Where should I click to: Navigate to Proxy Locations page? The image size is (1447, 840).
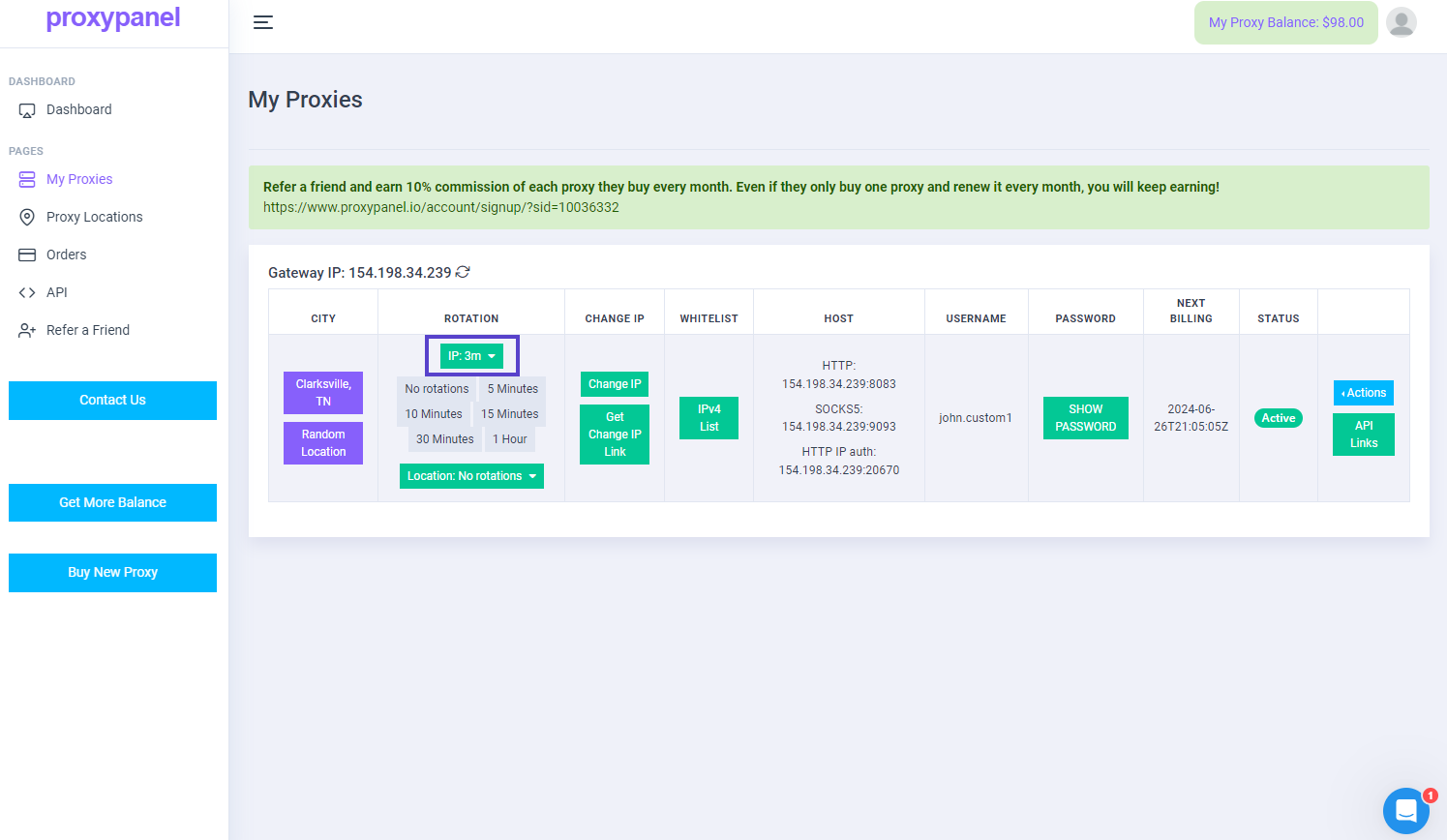[x=94, y=217]
